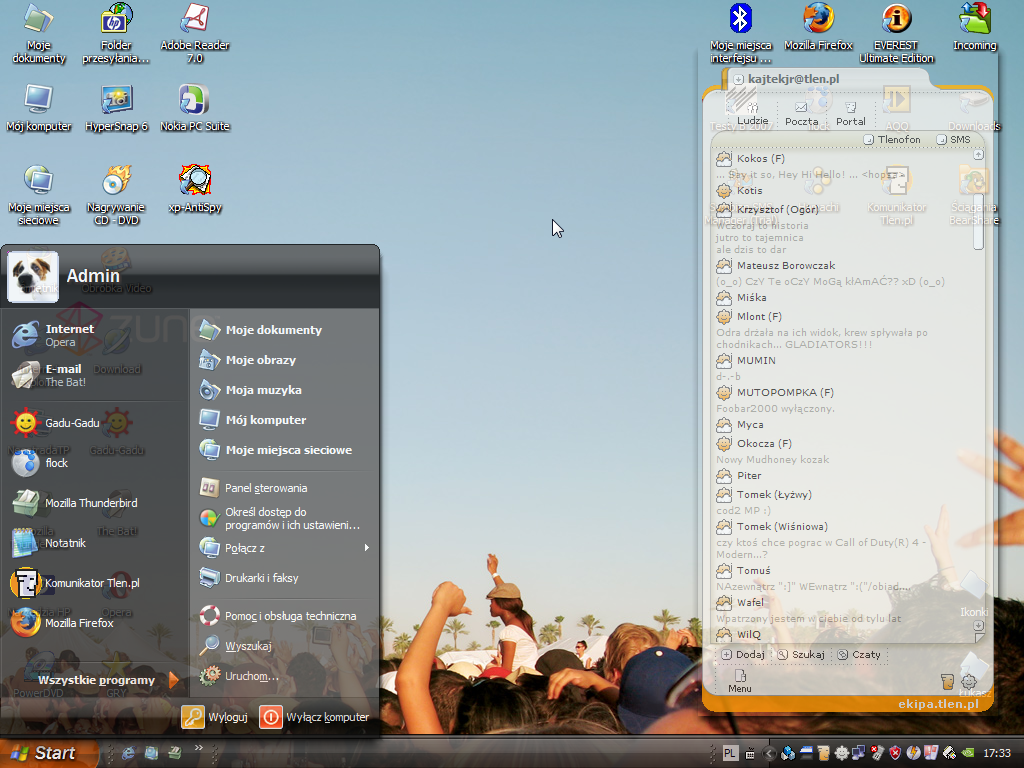Switch to Portal tab in Tlen
This screenshot has height=768, width=1024.
click(850, 114)
